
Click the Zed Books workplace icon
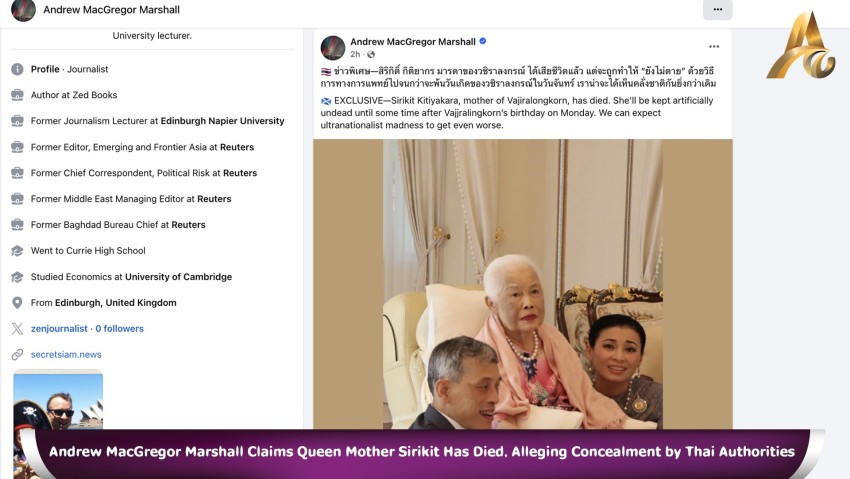17,95
